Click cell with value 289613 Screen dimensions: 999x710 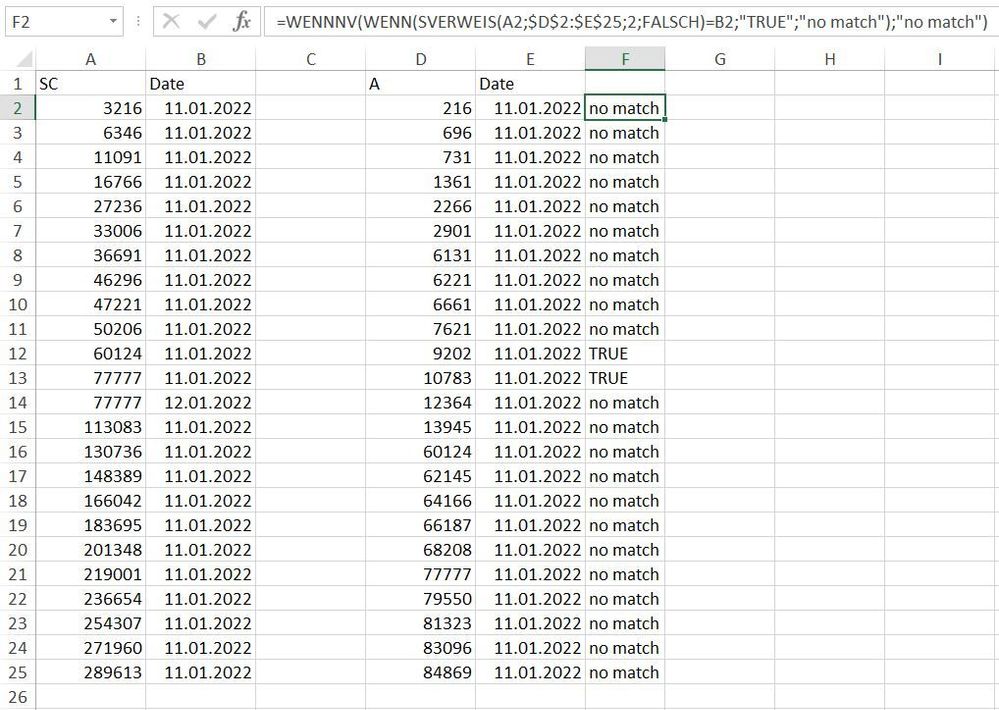[90, 672]
